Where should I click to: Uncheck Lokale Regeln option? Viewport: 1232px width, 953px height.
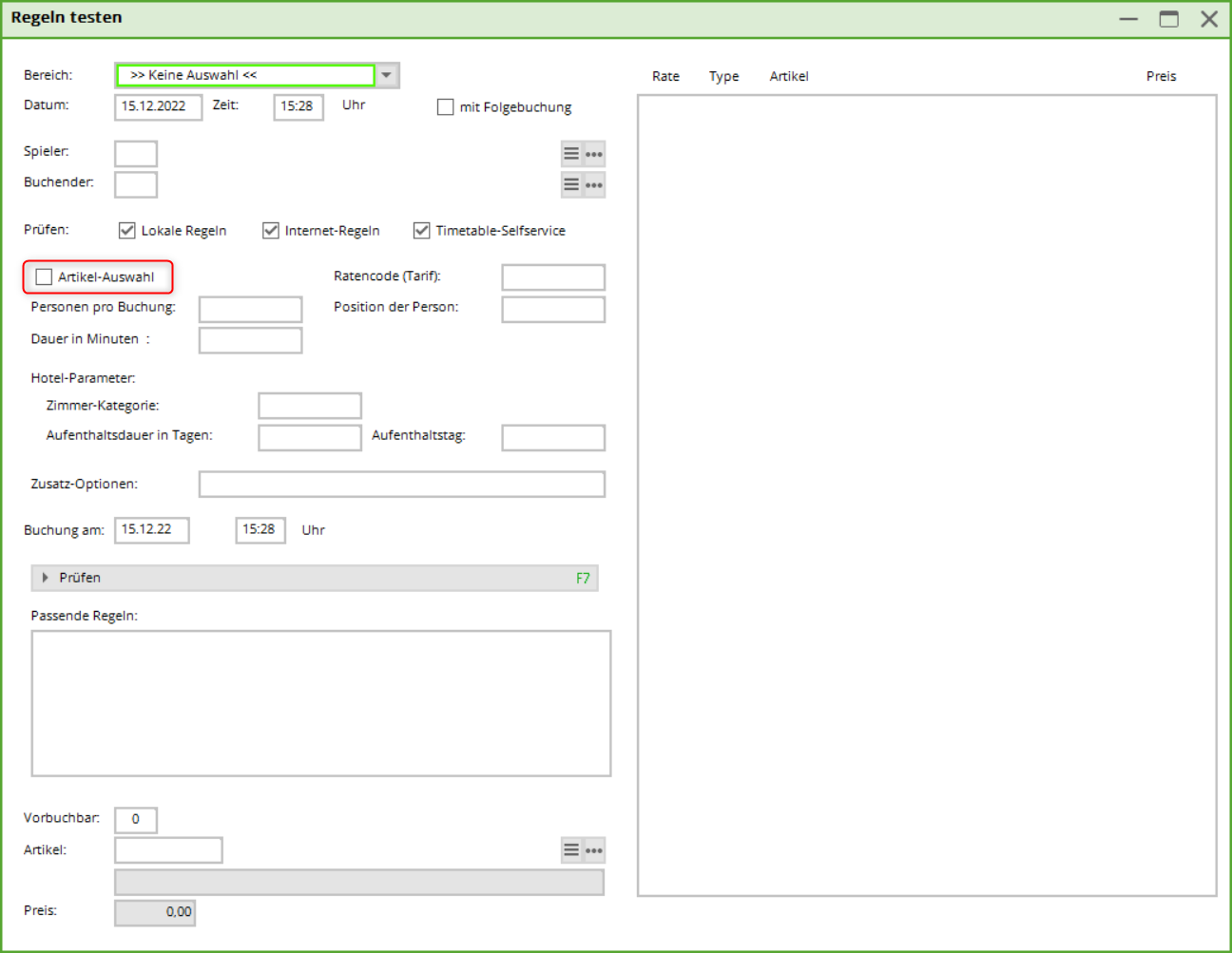(127, 231)
